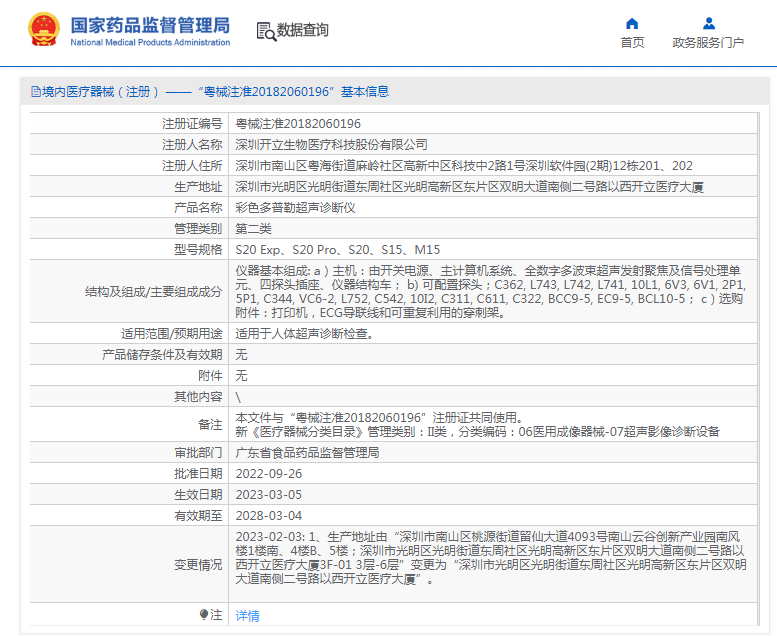Select registration number value 粤械注准20182060196
The width and height of the screenshot is (777, 636).
[x=298, y=123]
